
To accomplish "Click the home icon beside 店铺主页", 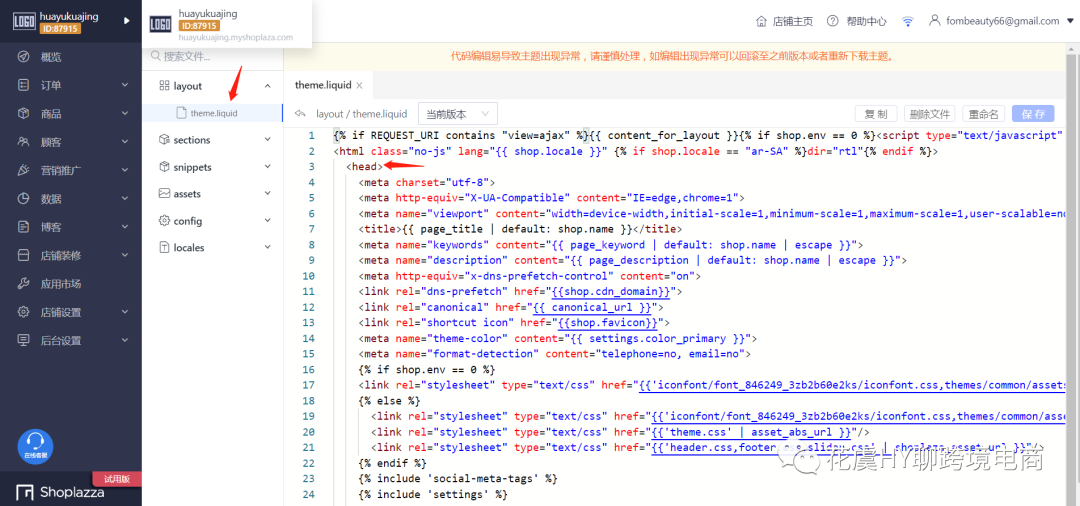I will click(x=761, y=21).
